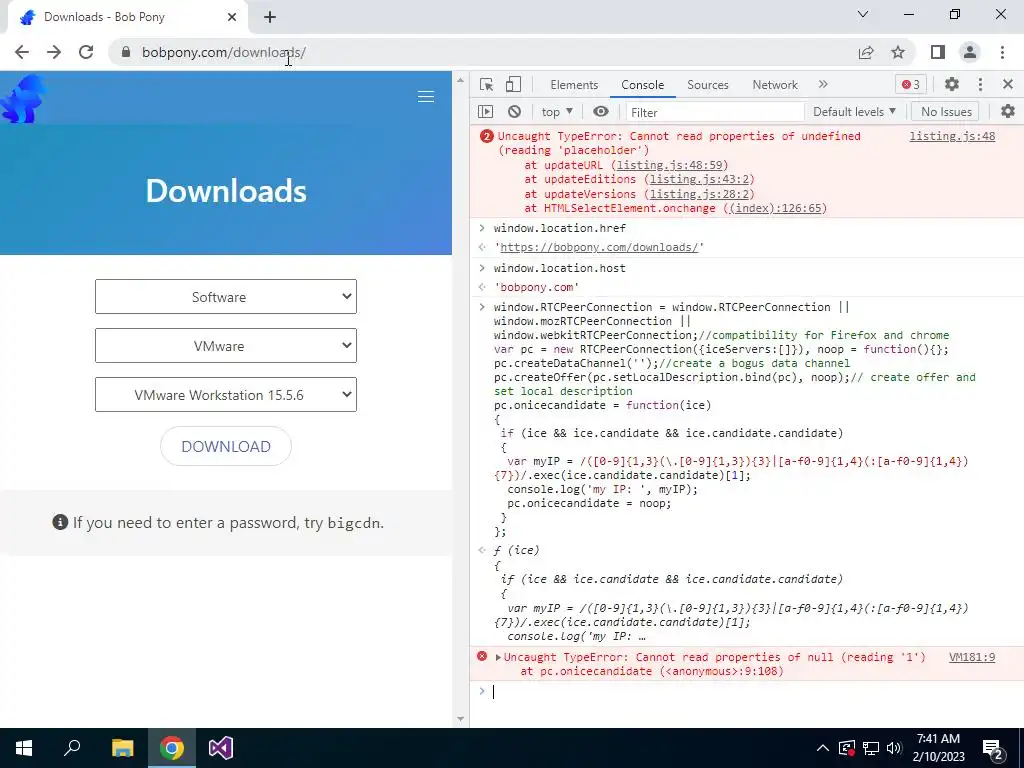Open DevTools settings gear
This screenshot has height=768, width=1024.
pos(952,84)
